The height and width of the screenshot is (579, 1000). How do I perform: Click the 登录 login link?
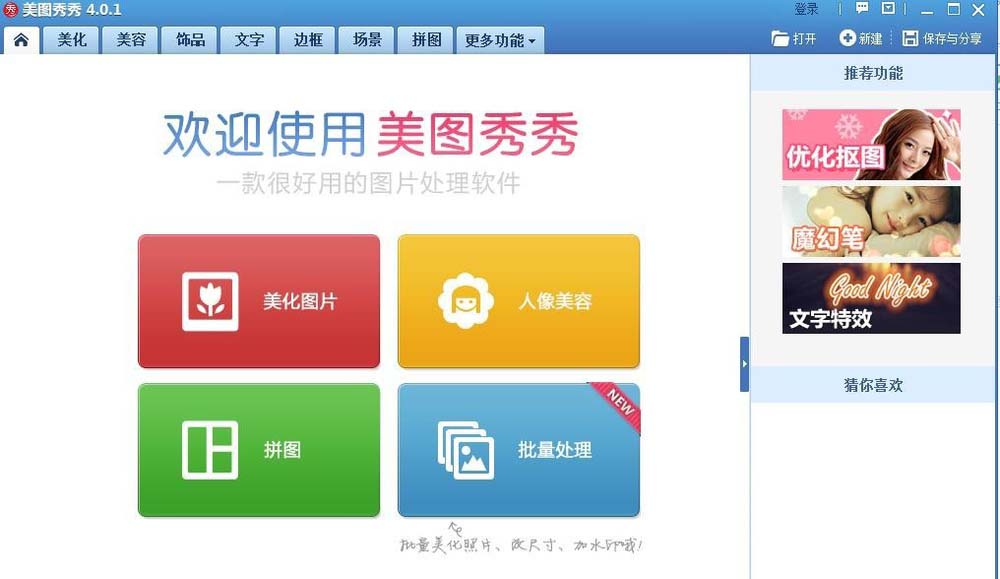click(806, 9)
